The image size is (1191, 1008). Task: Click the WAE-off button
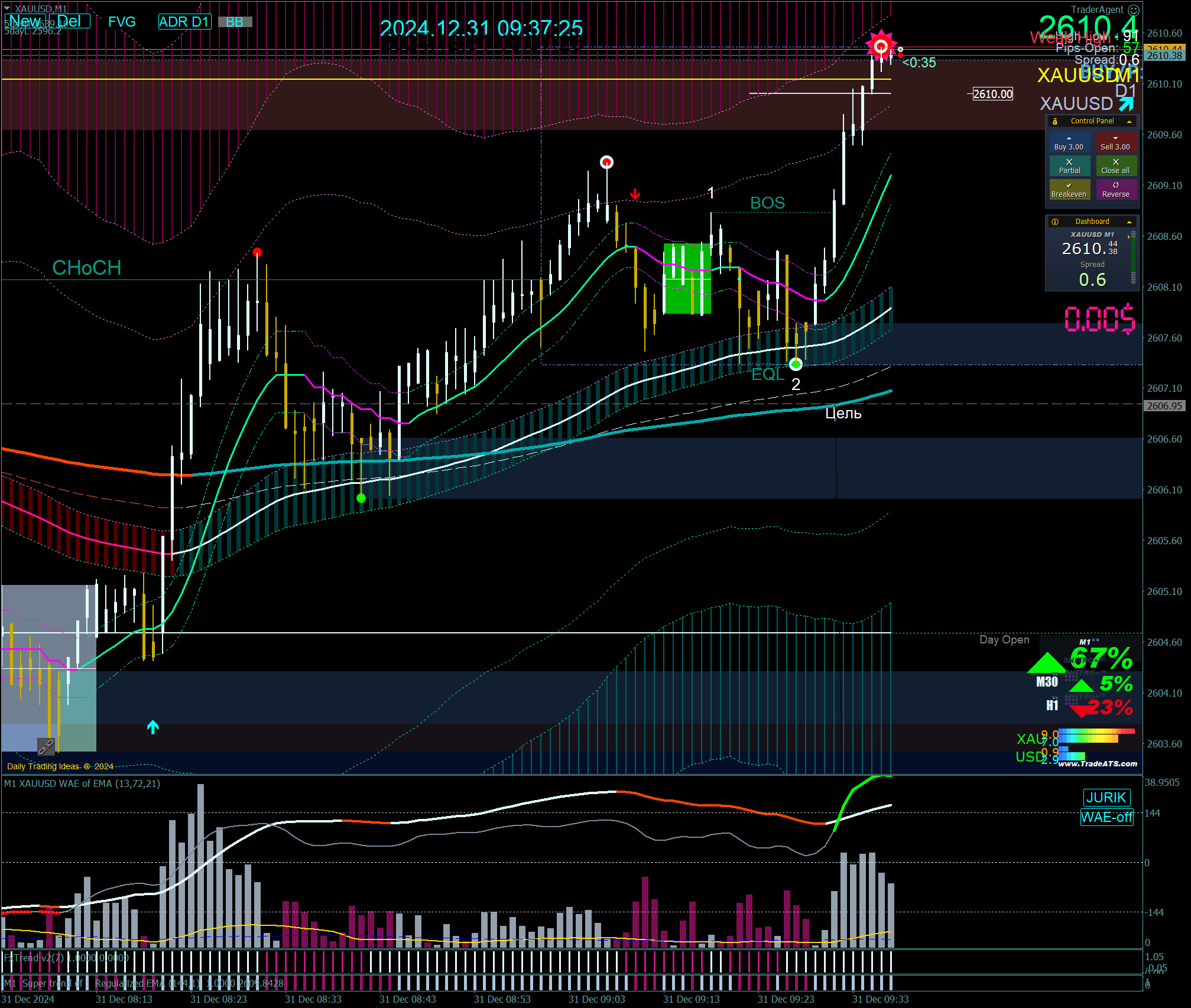tap(1106, 817)
